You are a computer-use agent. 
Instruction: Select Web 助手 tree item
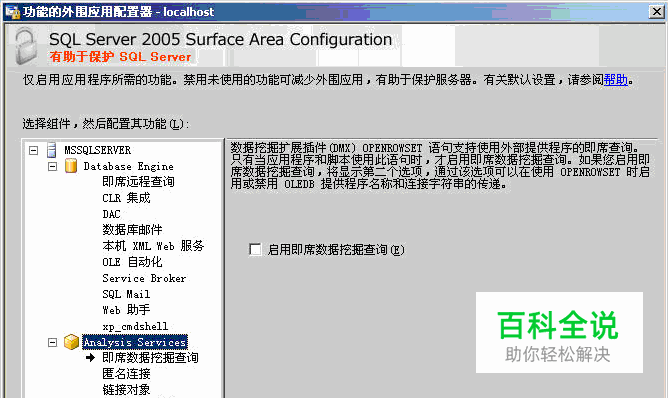[x=126, y=310]
